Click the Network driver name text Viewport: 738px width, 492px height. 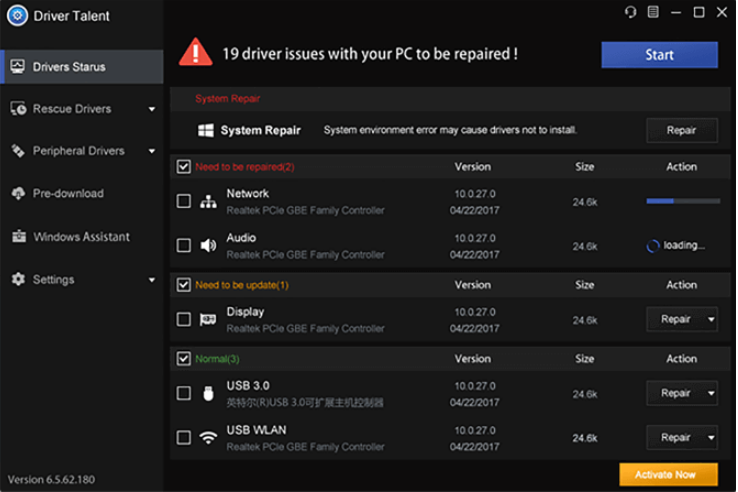pos(248,193)
